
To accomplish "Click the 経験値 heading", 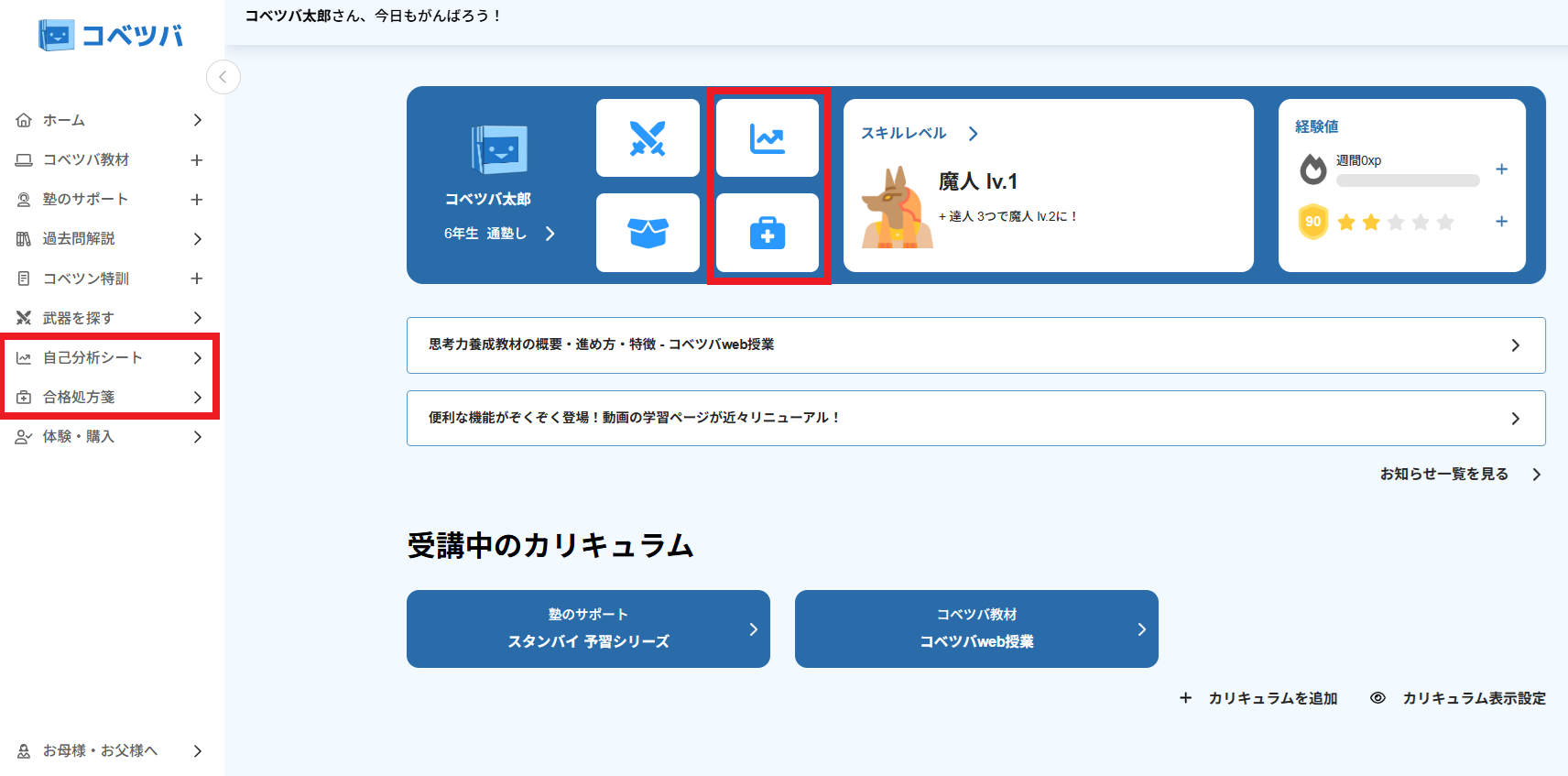I will coord(1317,126).
